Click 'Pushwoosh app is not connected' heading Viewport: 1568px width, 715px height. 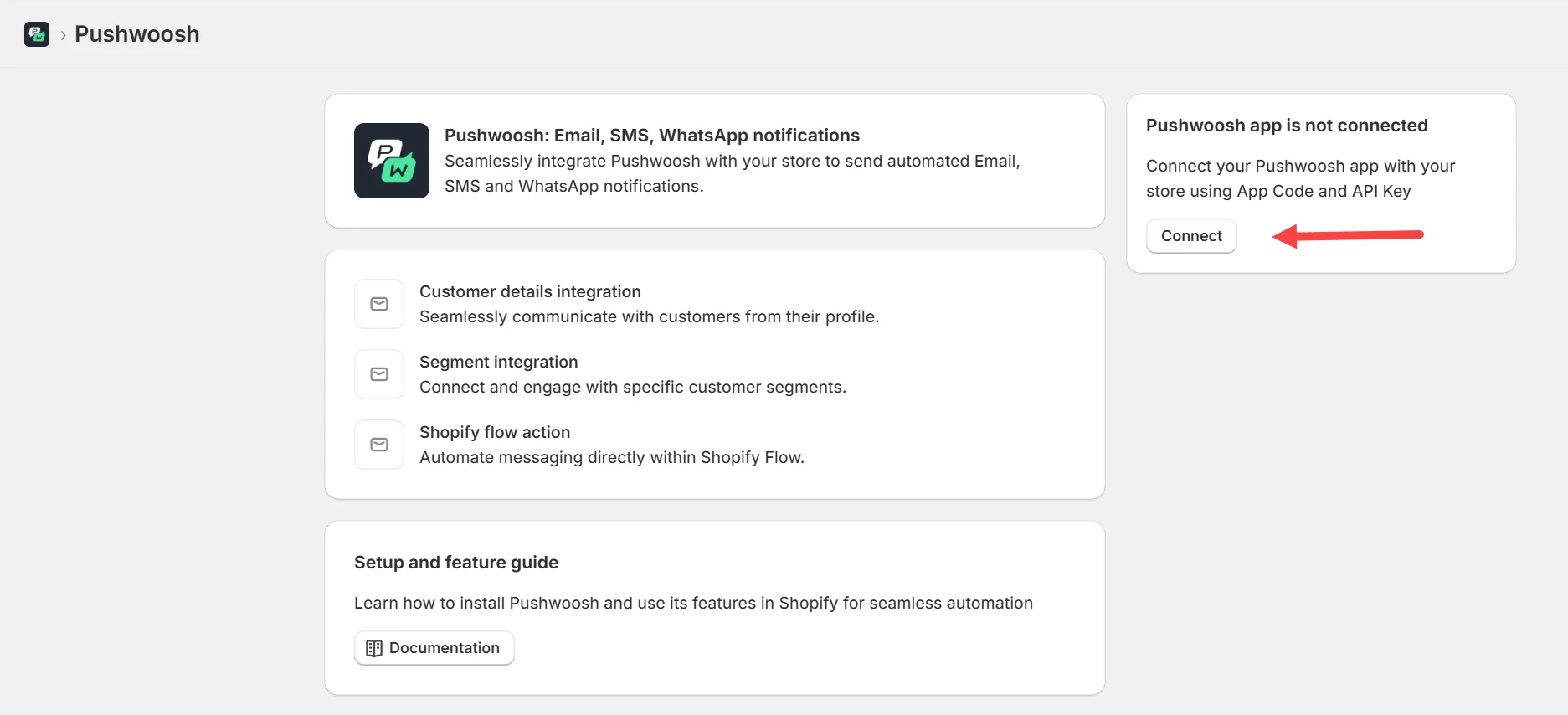coord(1286,126)
